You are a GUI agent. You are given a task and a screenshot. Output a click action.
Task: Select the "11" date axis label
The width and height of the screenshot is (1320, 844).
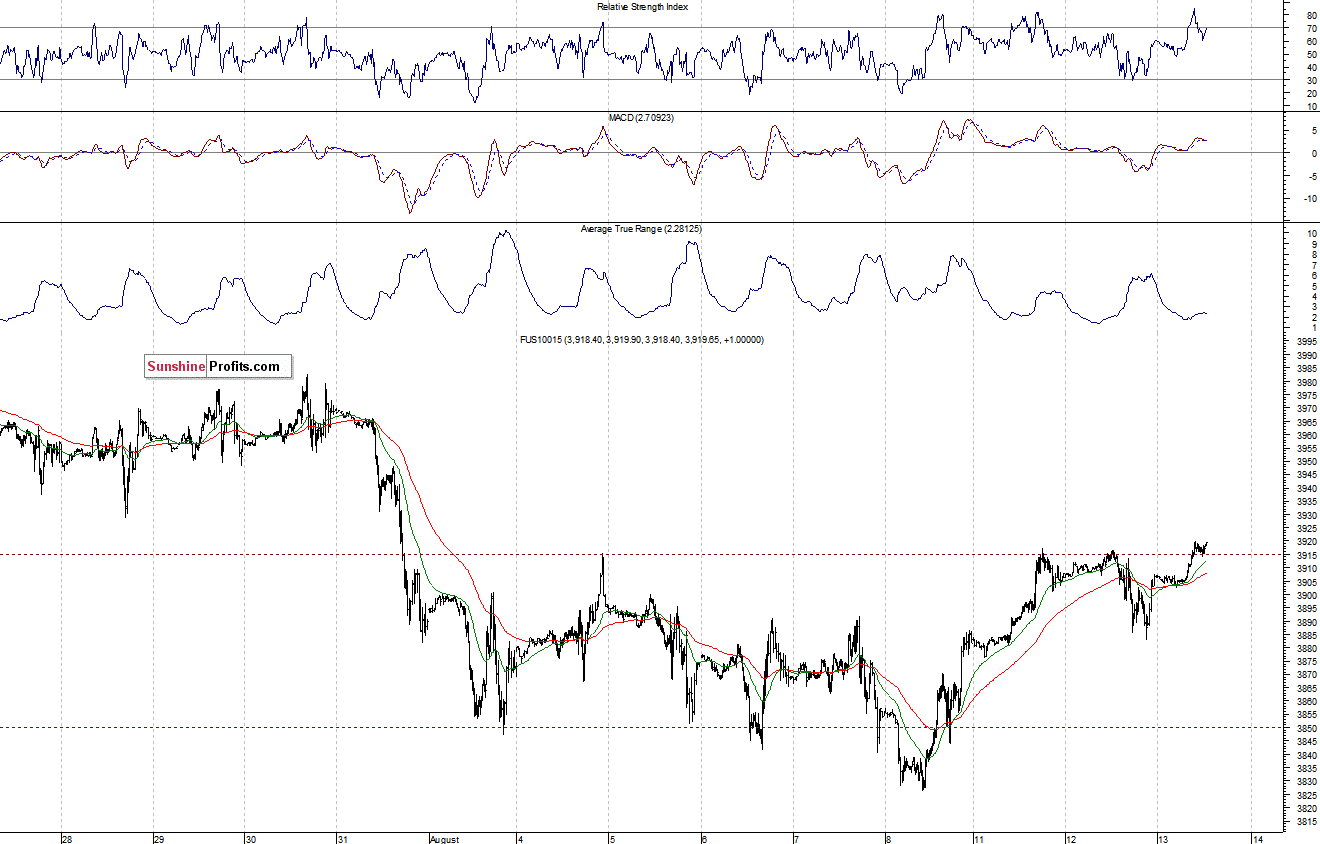tap(978, 838)
